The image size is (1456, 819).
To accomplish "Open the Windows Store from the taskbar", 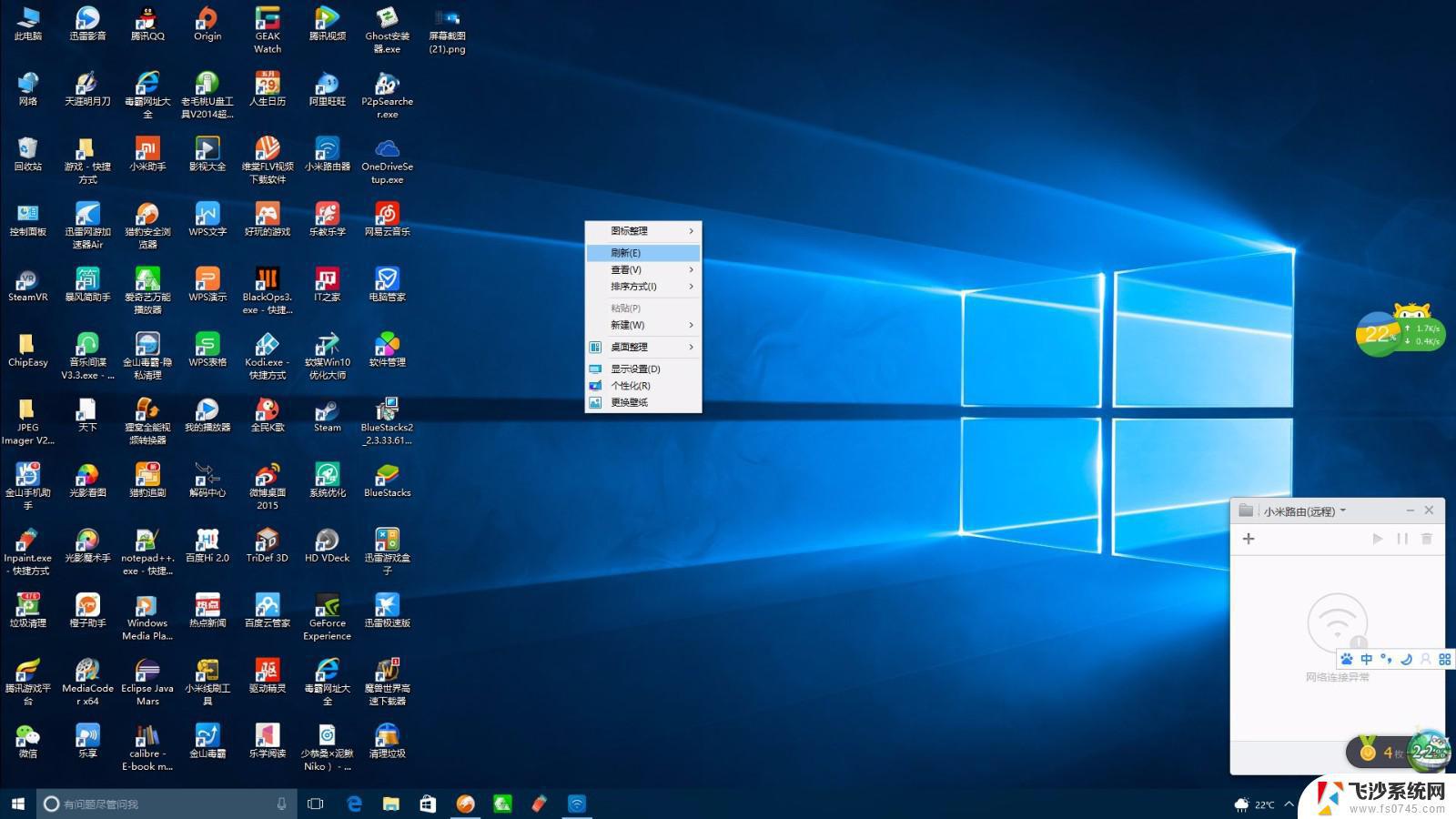I will (428, 804).
